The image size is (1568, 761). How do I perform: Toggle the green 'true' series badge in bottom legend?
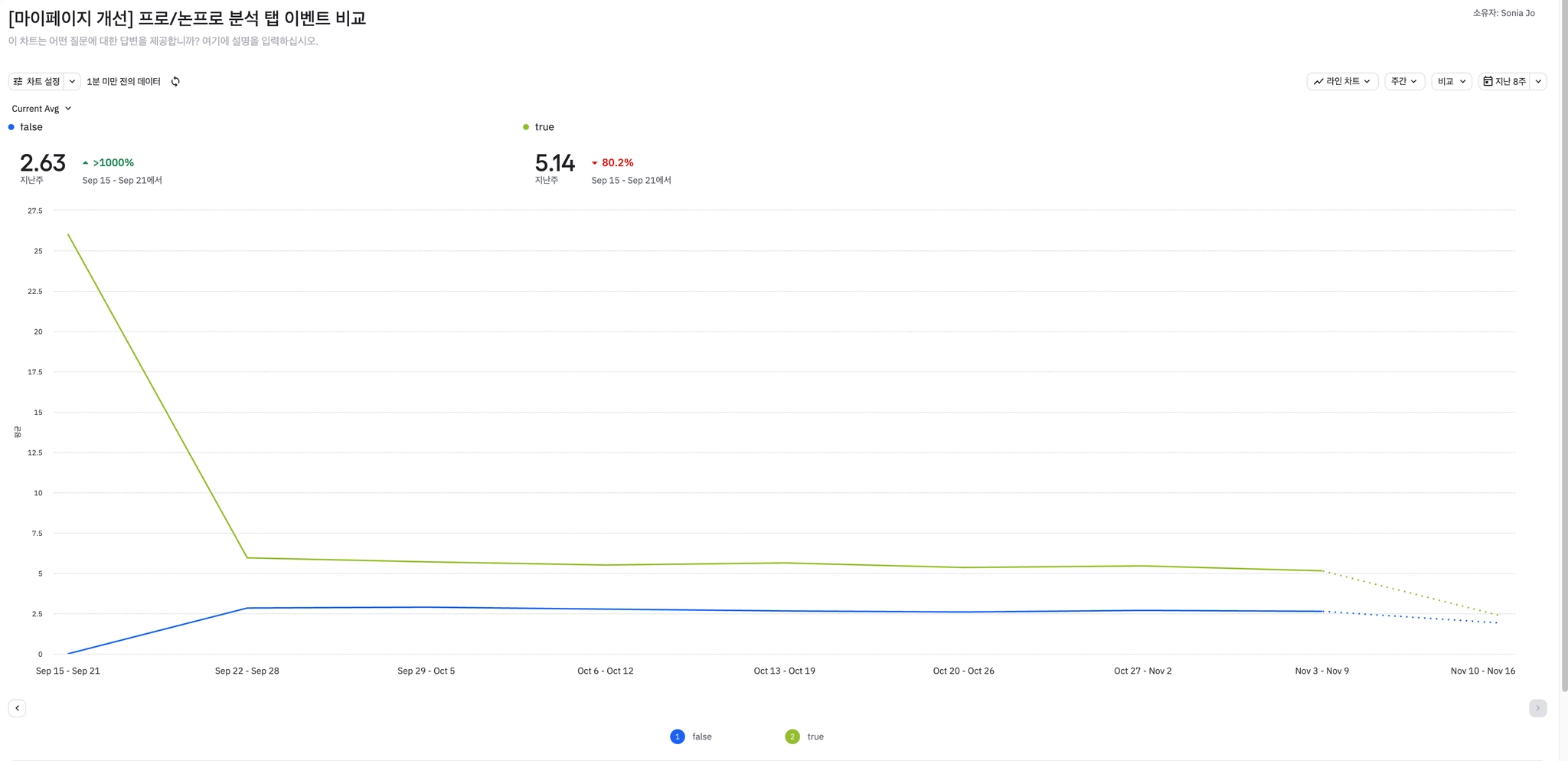(x=792, y=737)
